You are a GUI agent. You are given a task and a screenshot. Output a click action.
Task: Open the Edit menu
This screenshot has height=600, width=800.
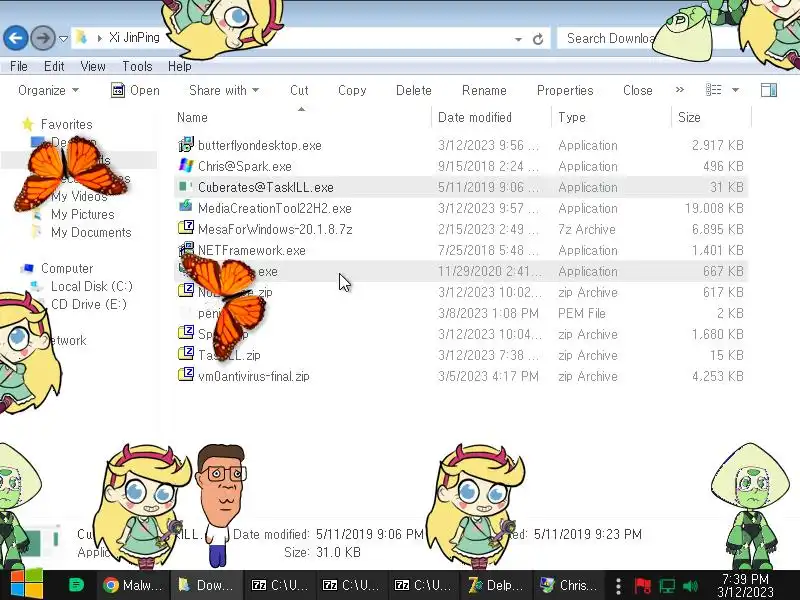point(54,66)
